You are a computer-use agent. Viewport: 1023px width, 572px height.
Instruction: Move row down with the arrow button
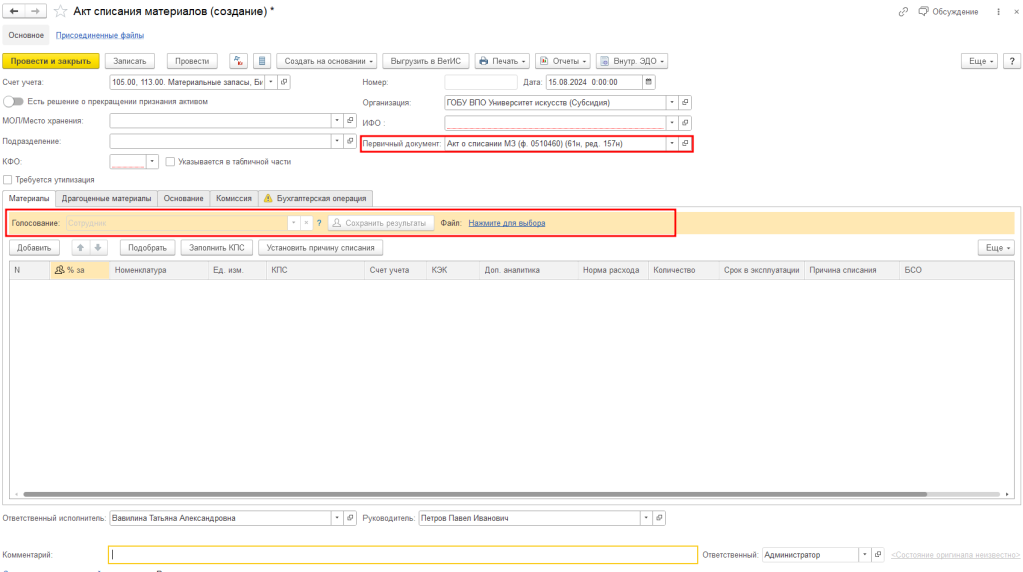[x=98, y=247]
